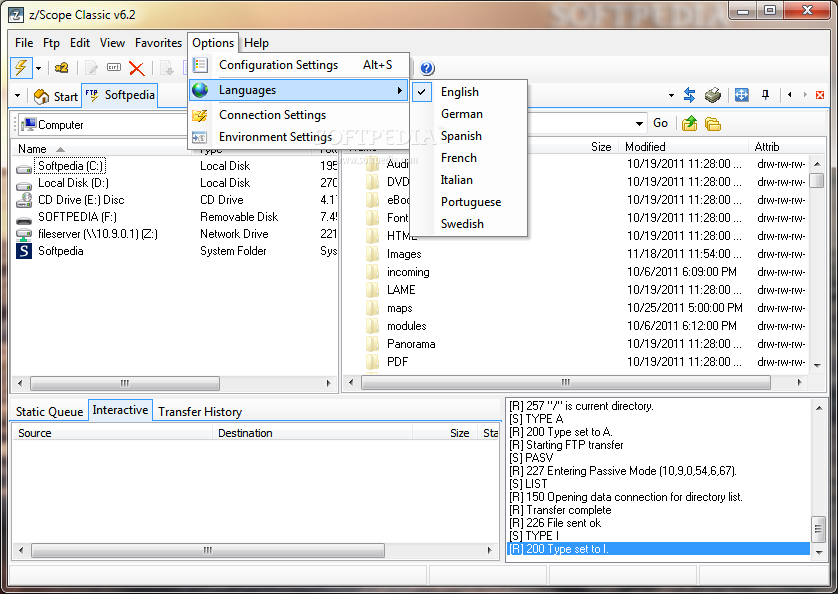Image resolution: width=838 pixels, height=594 pixels.
Task: Click the Go button
Action: [x=661, y=124]
